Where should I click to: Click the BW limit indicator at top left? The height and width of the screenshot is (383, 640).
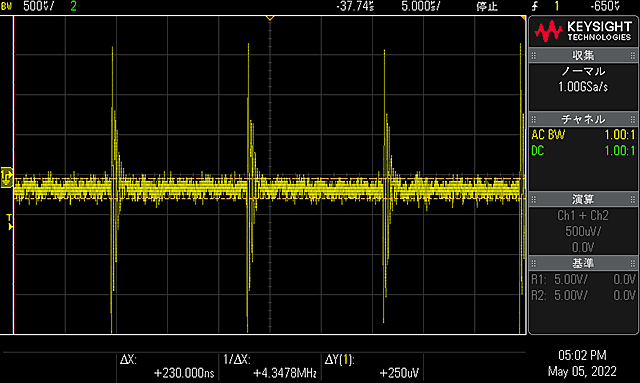[6, 6]
